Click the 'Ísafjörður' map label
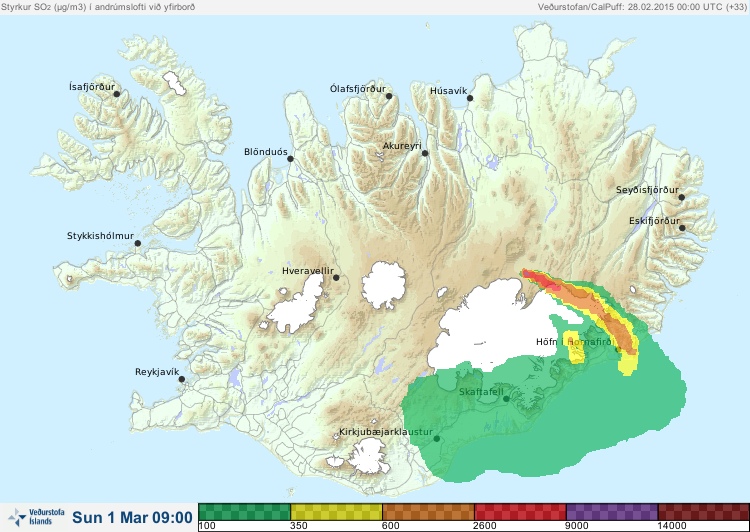 pos(92,87)
